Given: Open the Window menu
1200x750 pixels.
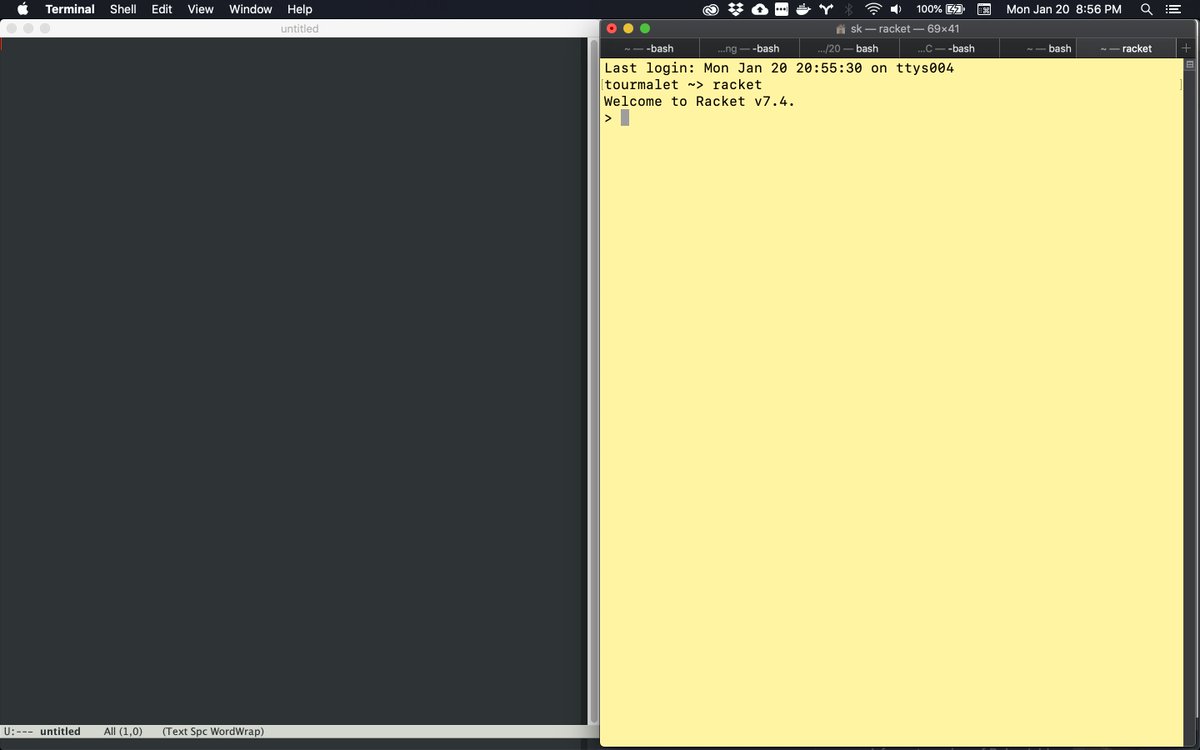Looking at the screenshot, I should (251, 9).
